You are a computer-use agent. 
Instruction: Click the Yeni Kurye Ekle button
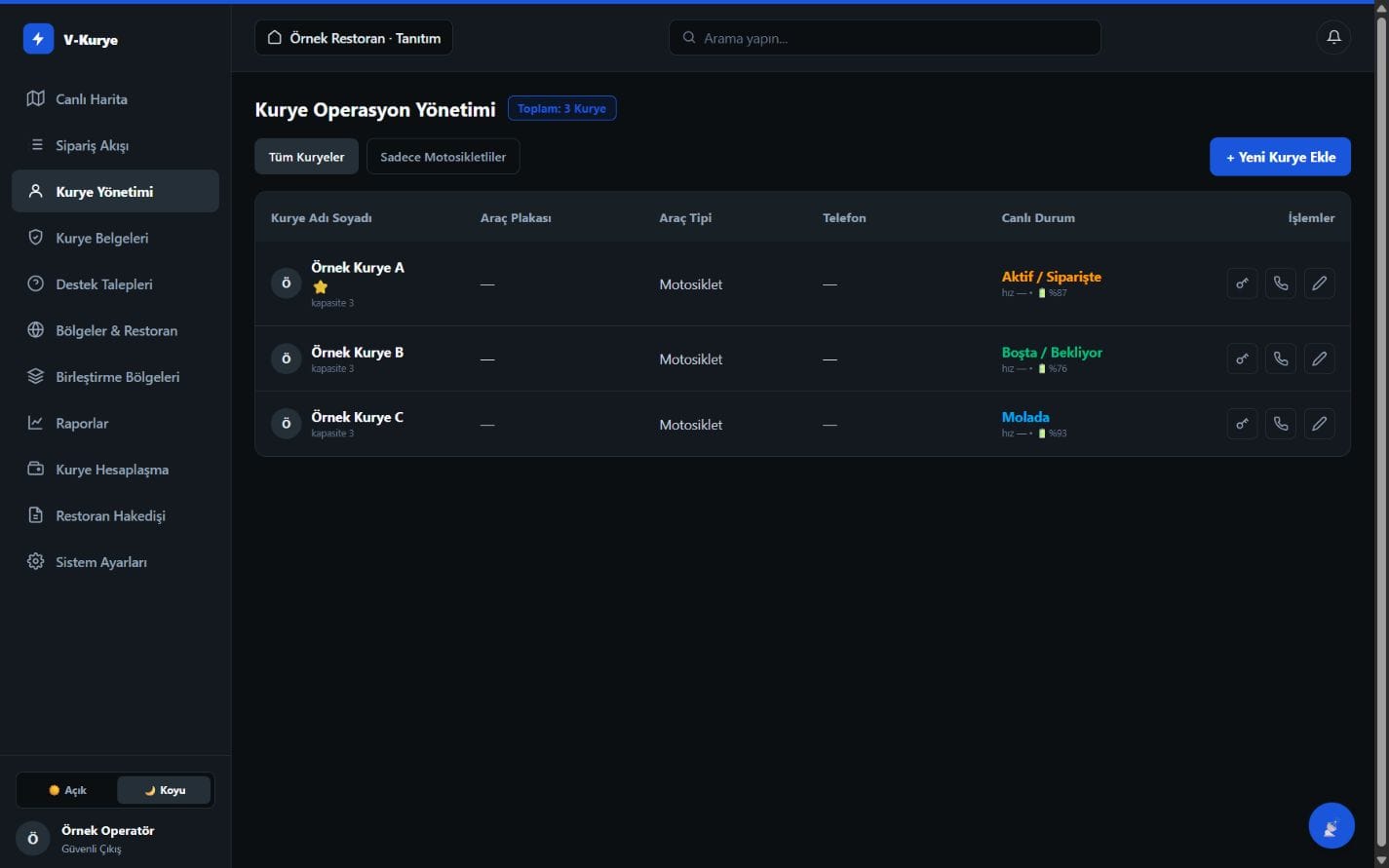point(1280,157)
